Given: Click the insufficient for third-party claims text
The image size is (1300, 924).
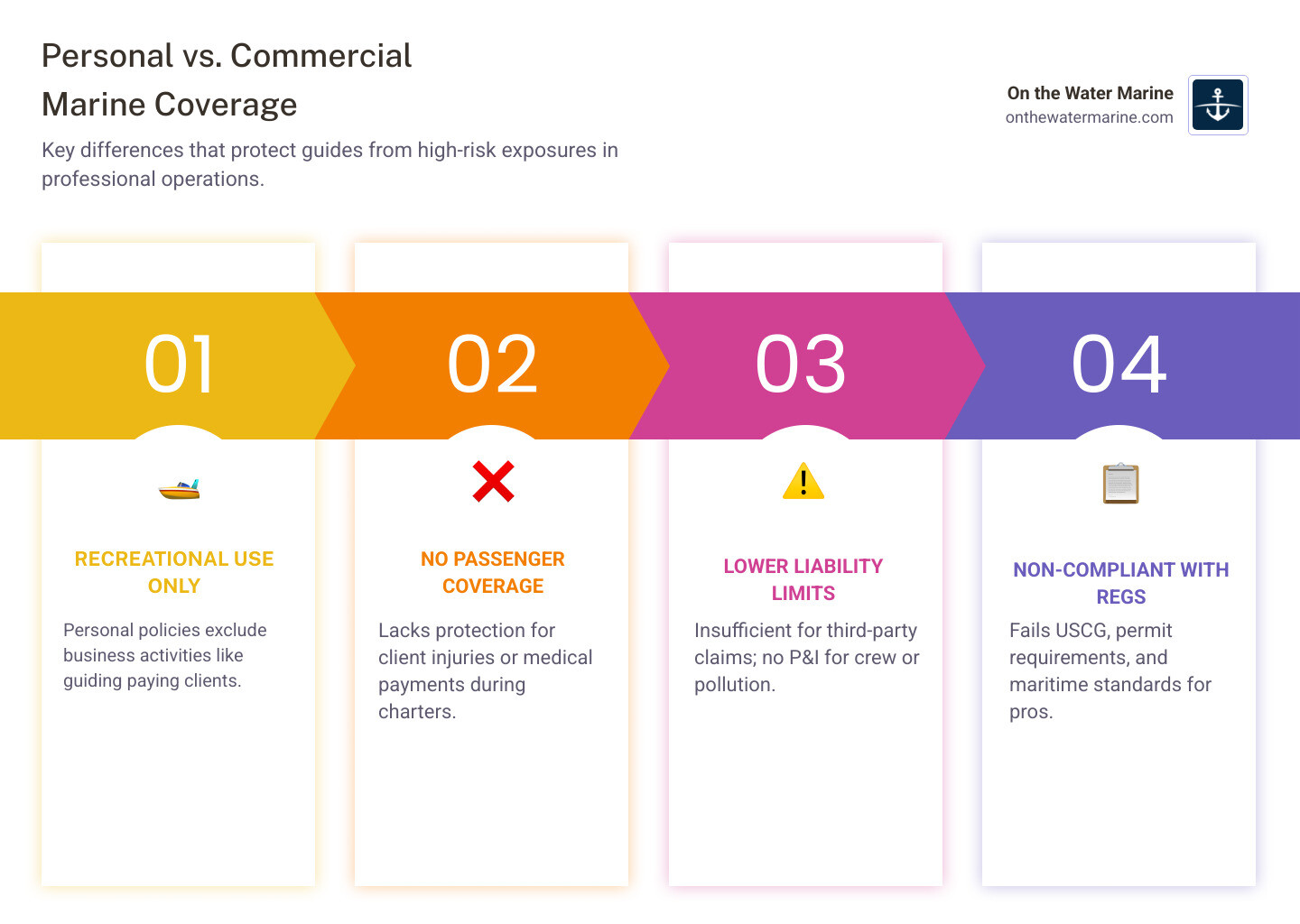Looking at the screenshot, I should pyautogui.click(x=806, y=657).
